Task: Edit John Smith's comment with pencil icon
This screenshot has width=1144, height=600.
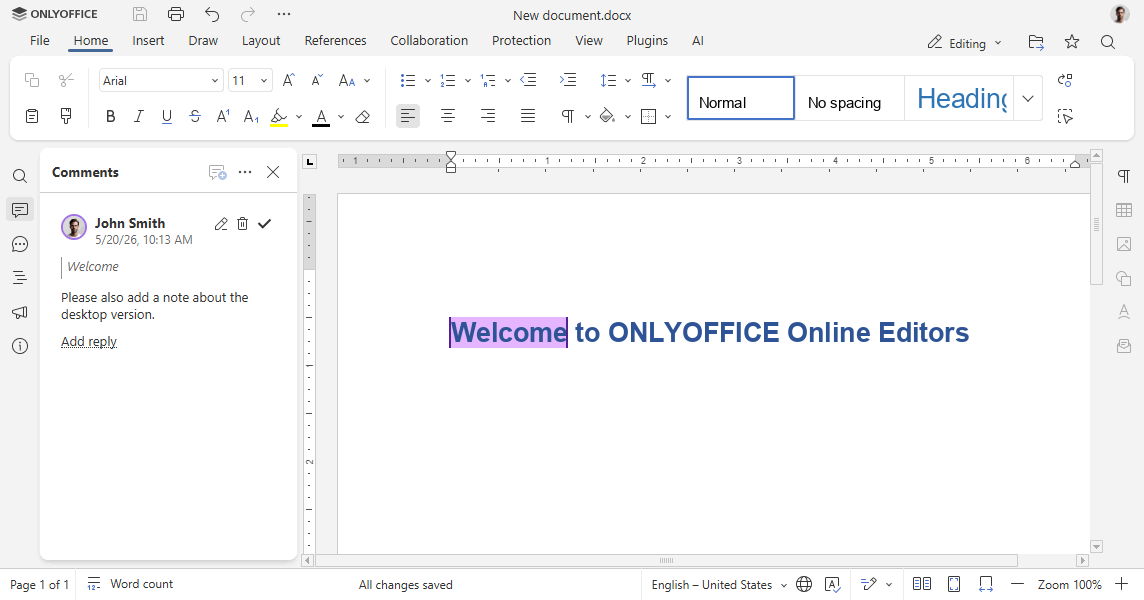Action: click(221, 224)
